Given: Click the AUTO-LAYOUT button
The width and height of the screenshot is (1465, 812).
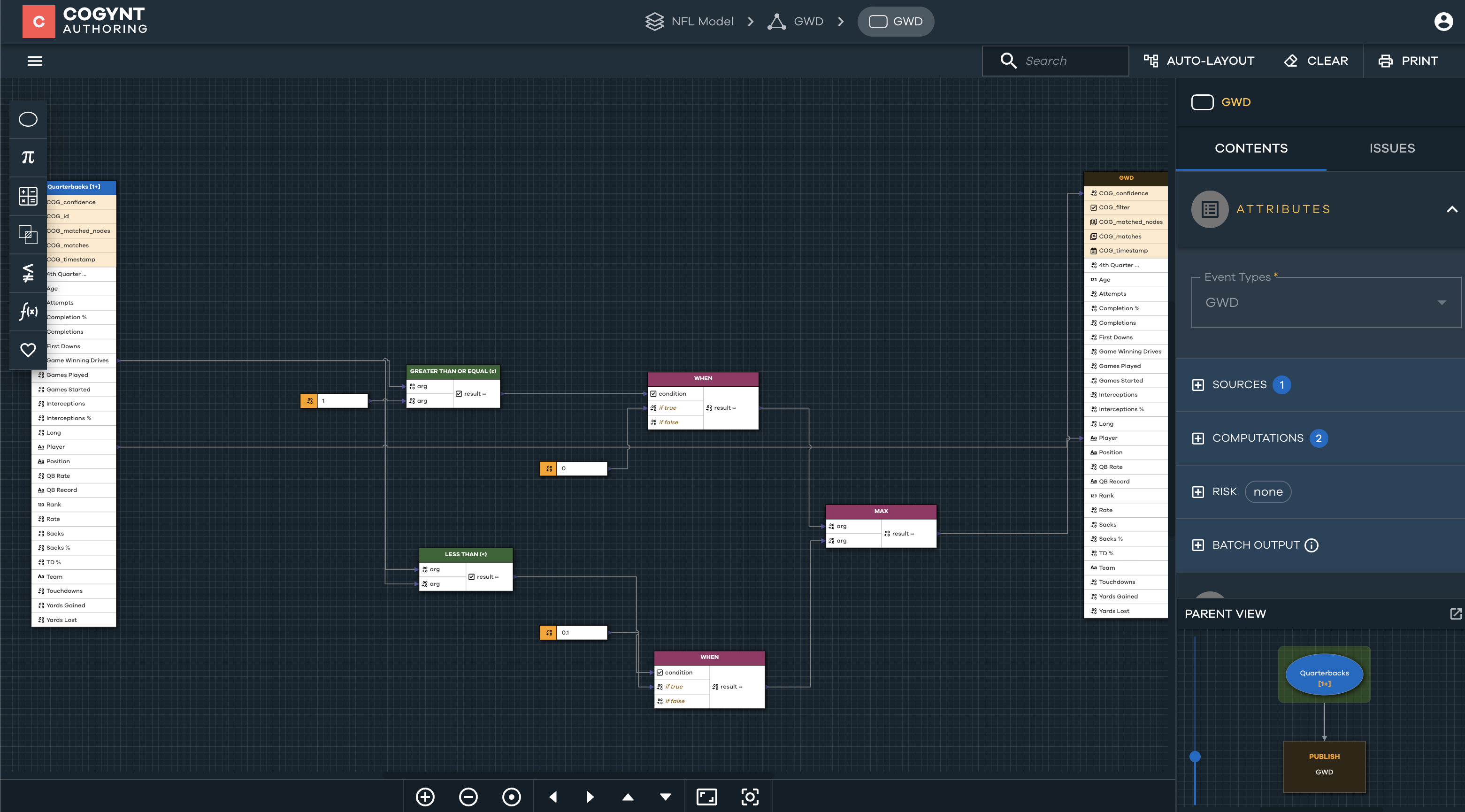Looking at the screenshot, I should 1200,61.
